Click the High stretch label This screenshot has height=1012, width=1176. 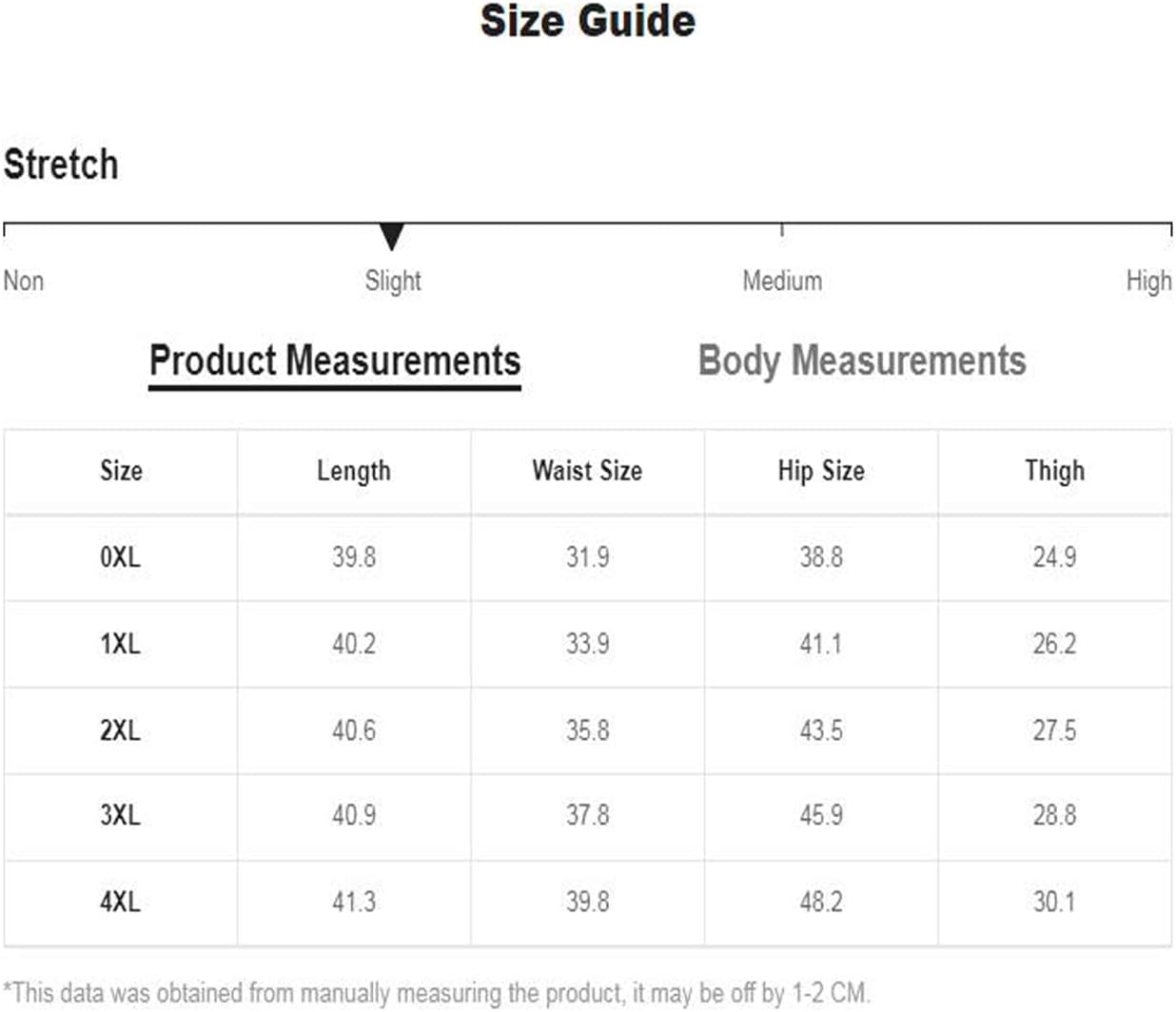coord(1148,281)
